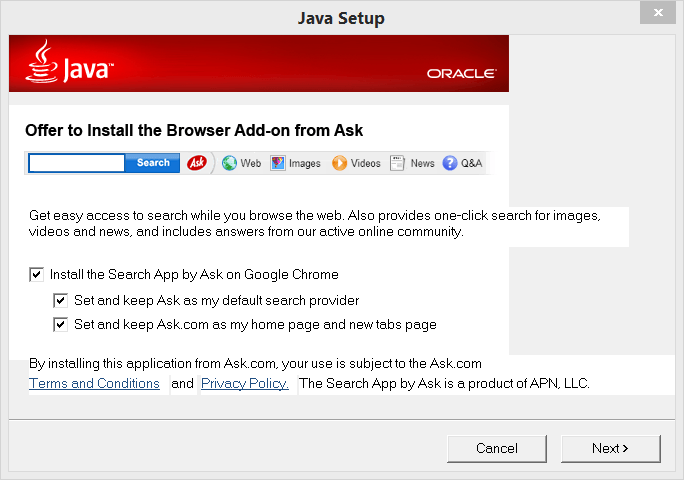Click the red Ask logo icon
The width and height of the screenshot is (684, 480).
click(197, 163)
